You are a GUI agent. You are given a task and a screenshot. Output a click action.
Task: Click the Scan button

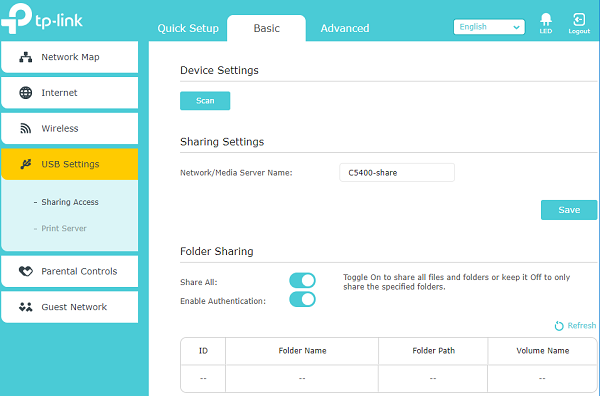[205, 101]
